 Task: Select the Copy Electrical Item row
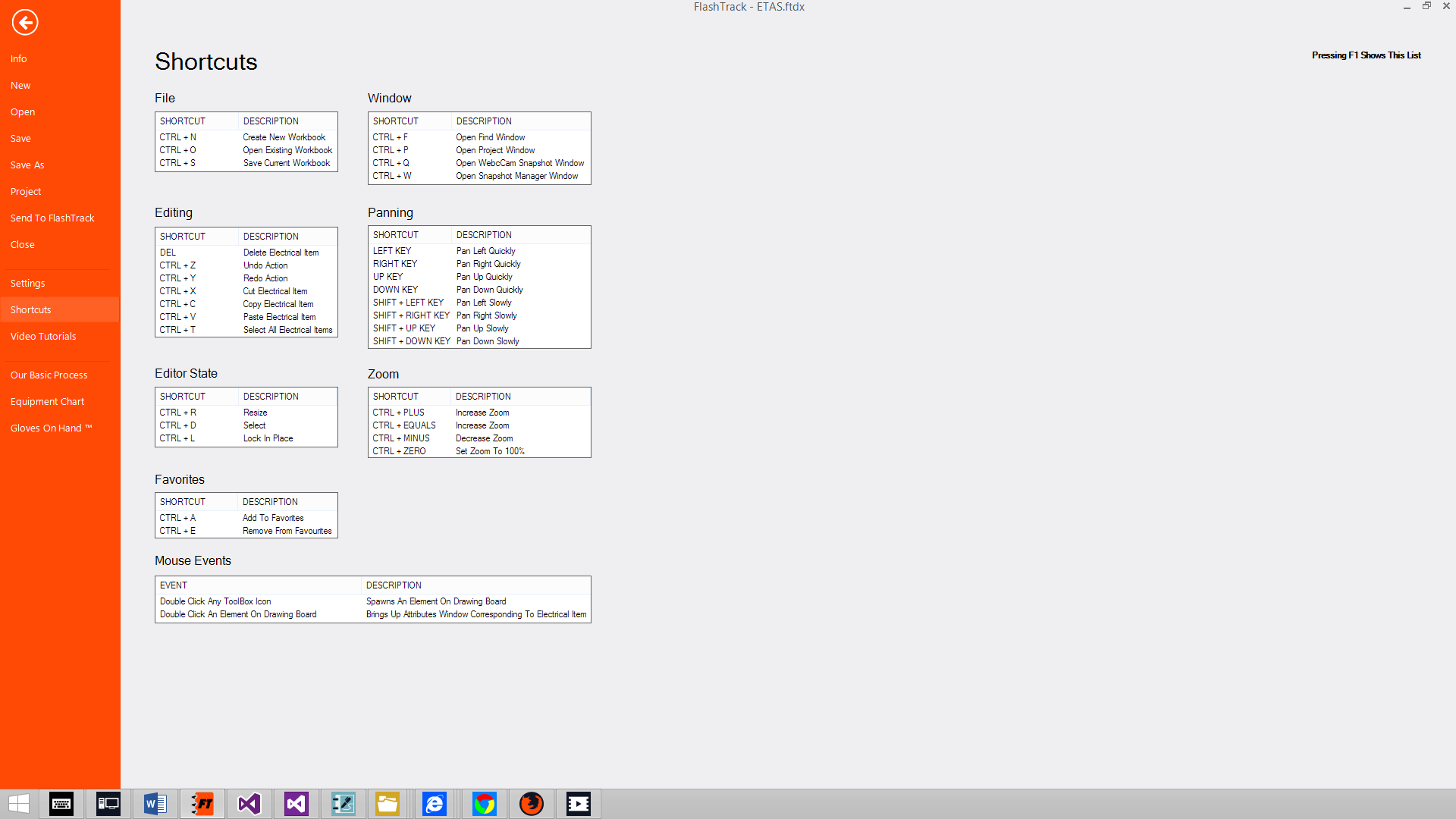(246, 304)
